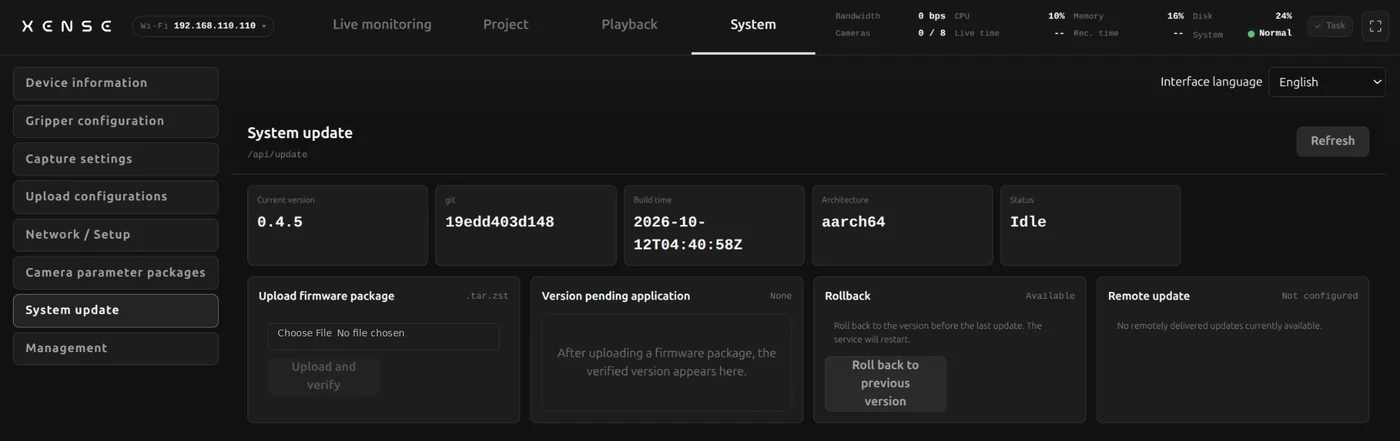This screenshot has height=441, width=1400.
Task: Switch to the Playback tab
Action: 629,25
